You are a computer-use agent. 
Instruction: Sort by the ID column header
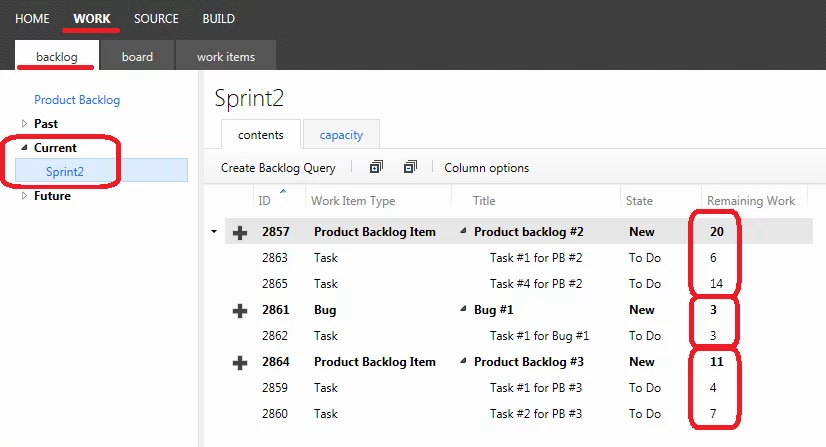click(x=264, y=201)
